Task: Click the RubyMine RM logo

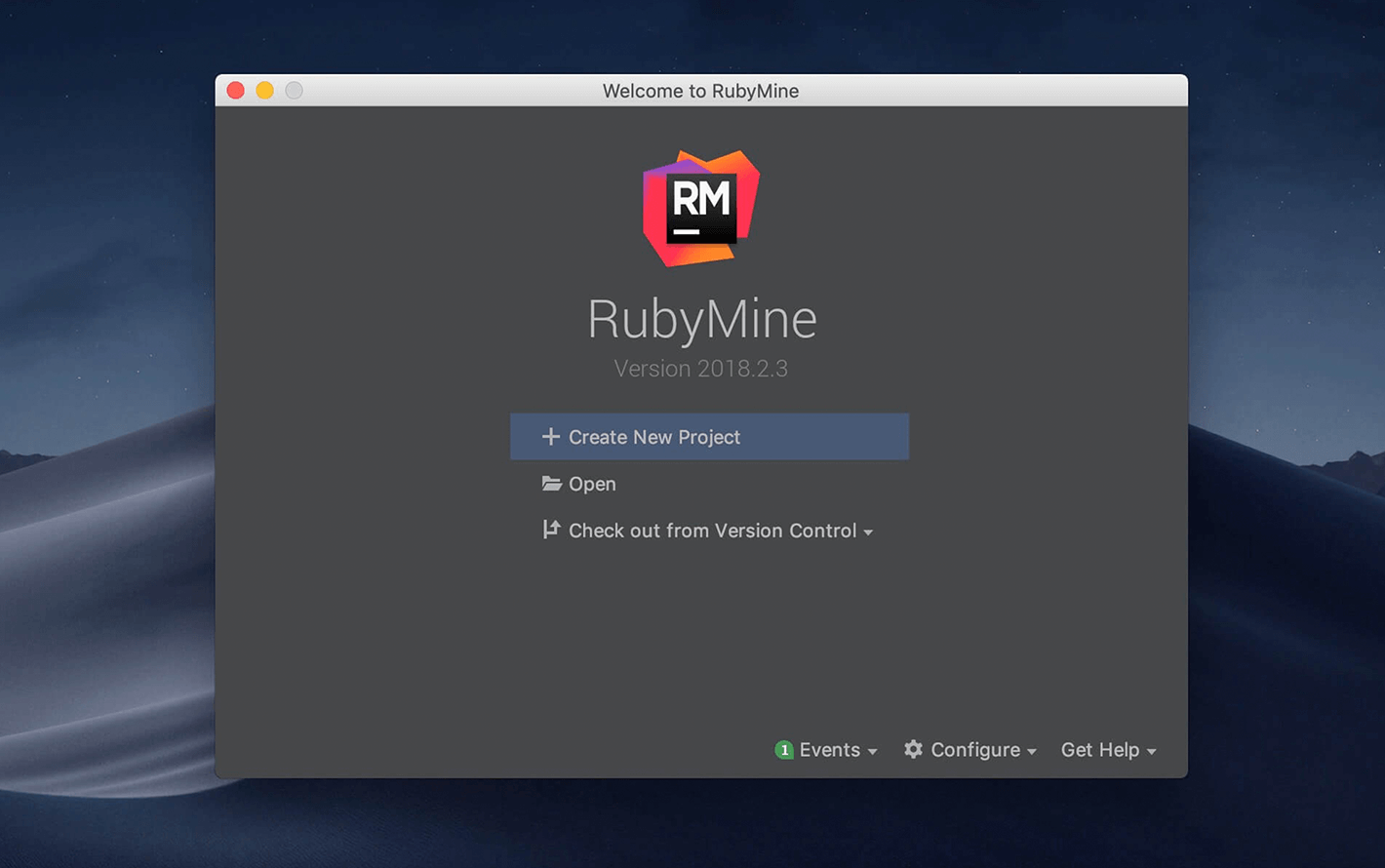Action: click(x=701, y=208)
